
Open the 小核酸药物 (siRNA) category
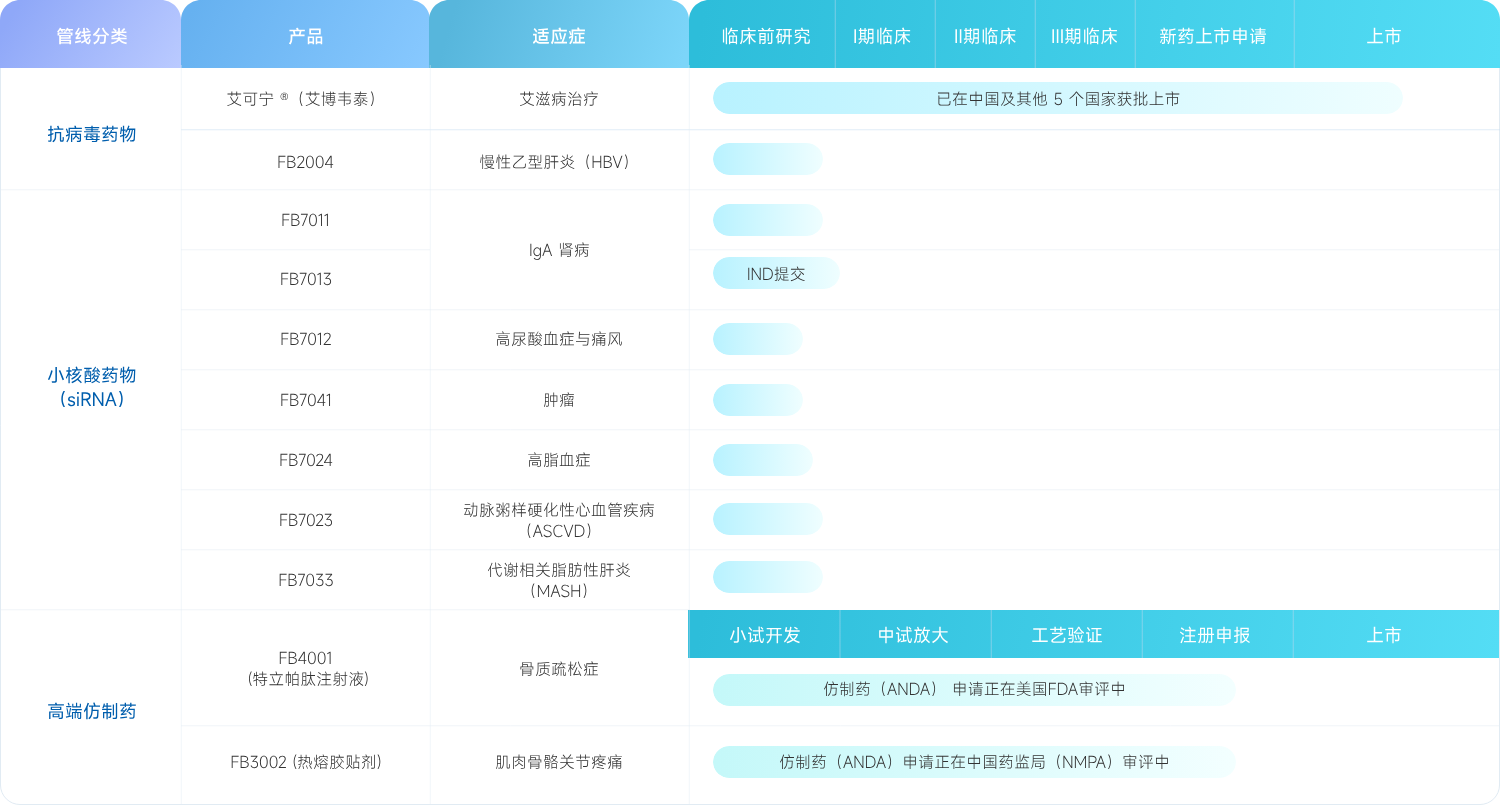click(x=91, y=387)
